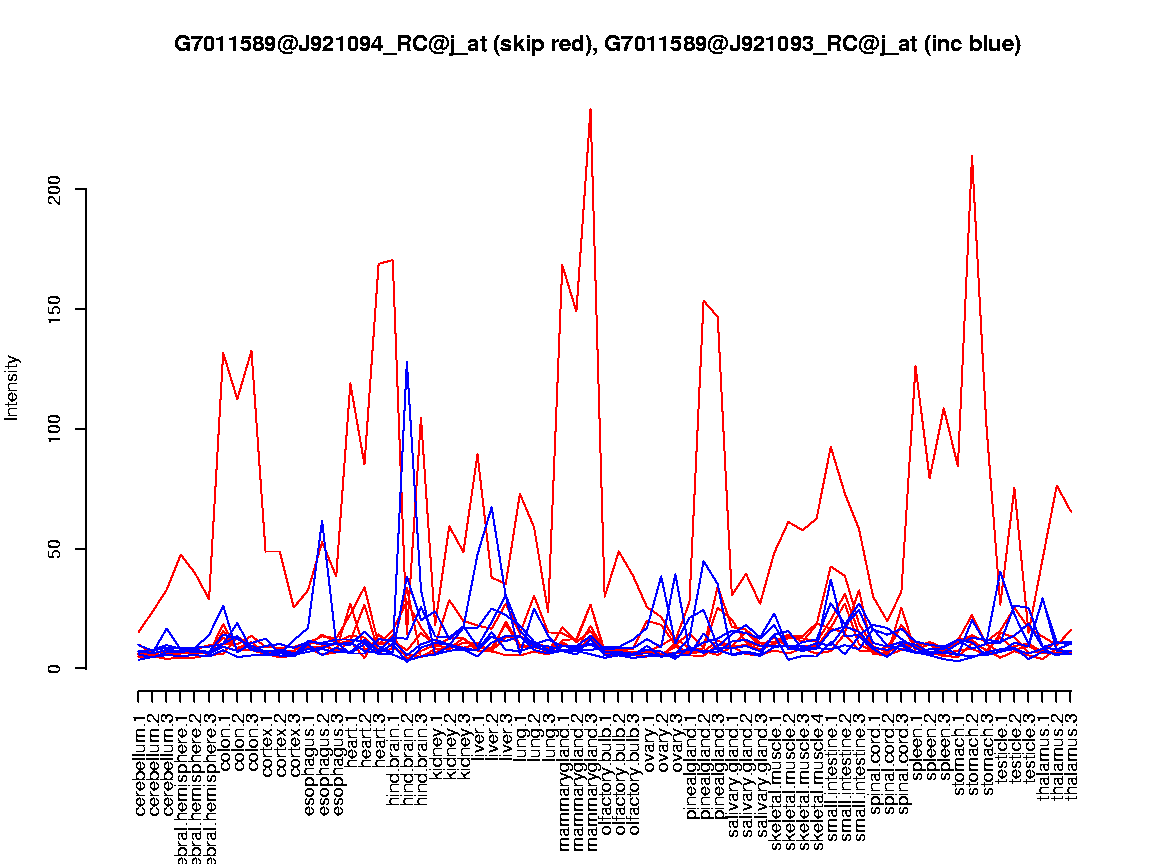Click the tallest red peak at mammarygland.3
The width and height of the screenshot is (1152, 864).
[x=591, y=110]
